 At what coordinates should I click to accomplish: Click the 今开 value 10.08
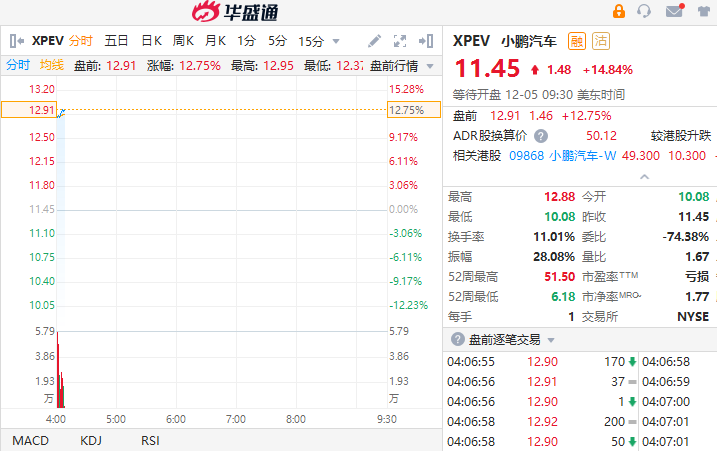(x=694, y=197)
